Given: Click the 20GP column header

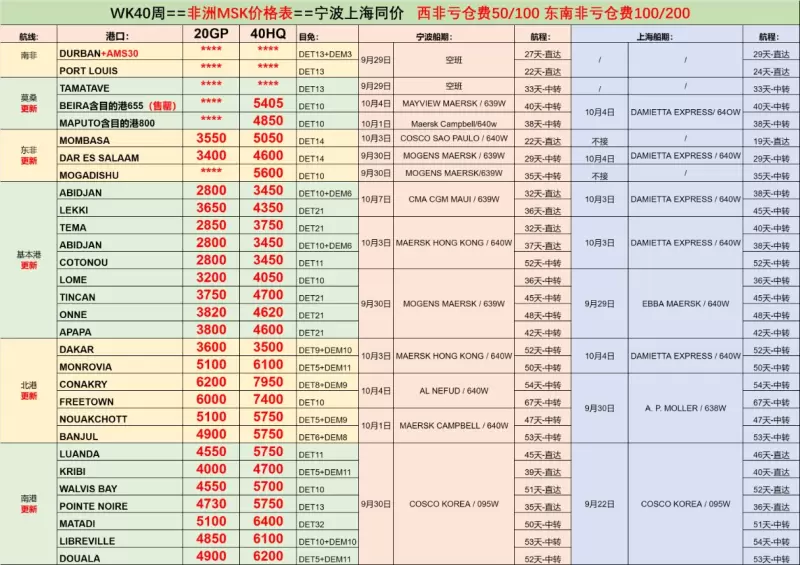Looking at the screenshot, I should coord(211,34).
